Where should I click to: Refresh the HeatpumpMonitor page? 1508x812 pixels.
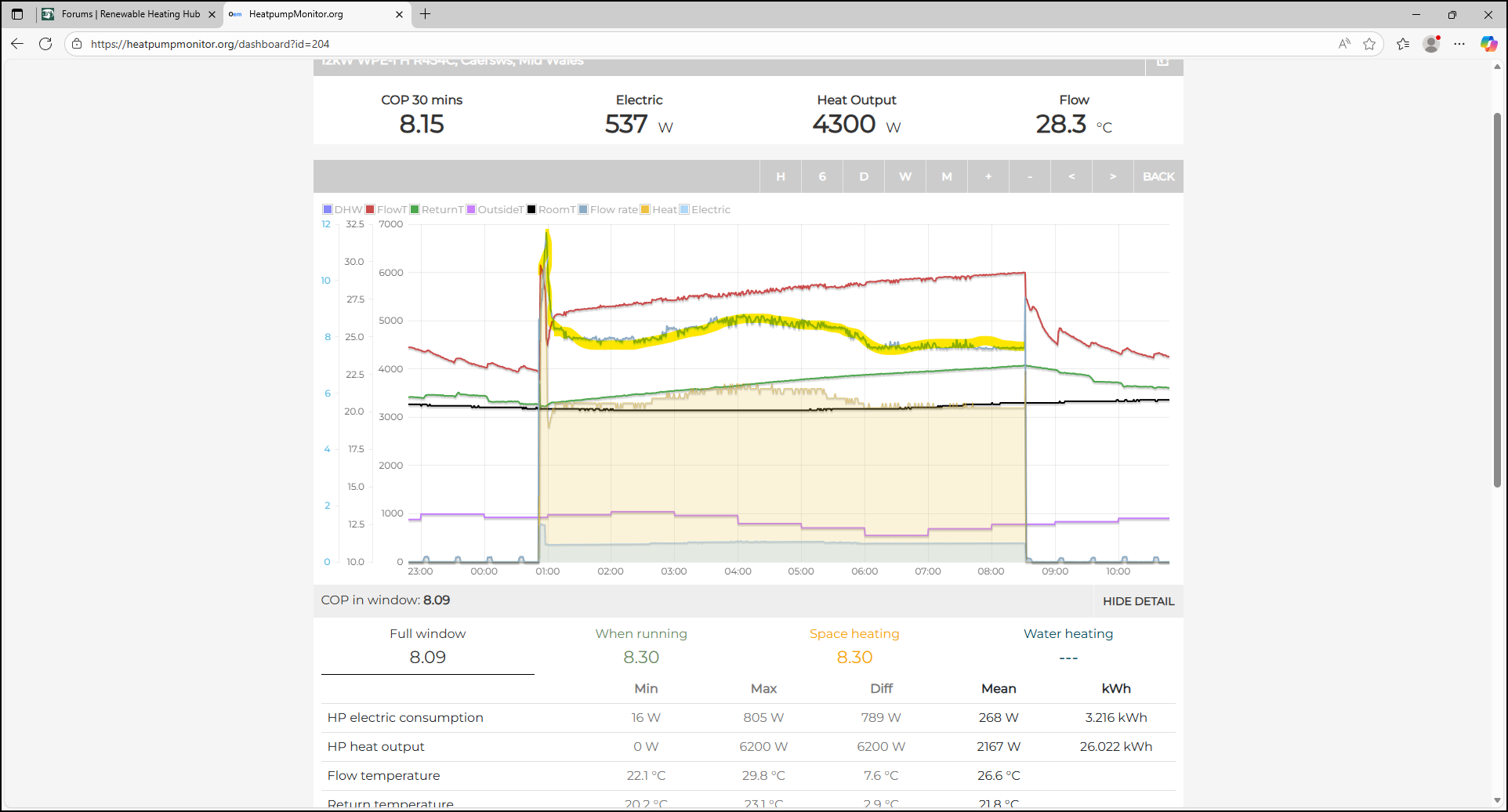point(45,44)
